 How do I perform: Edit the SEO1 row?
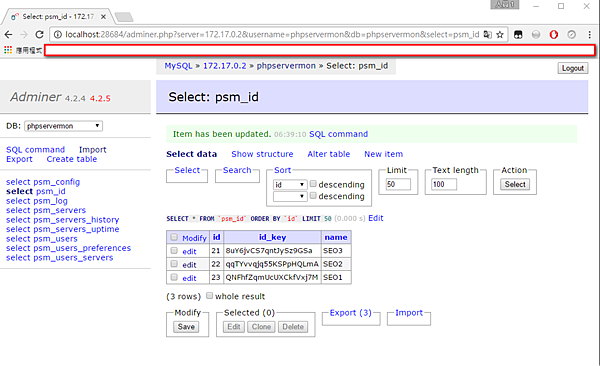pos(189,278)
